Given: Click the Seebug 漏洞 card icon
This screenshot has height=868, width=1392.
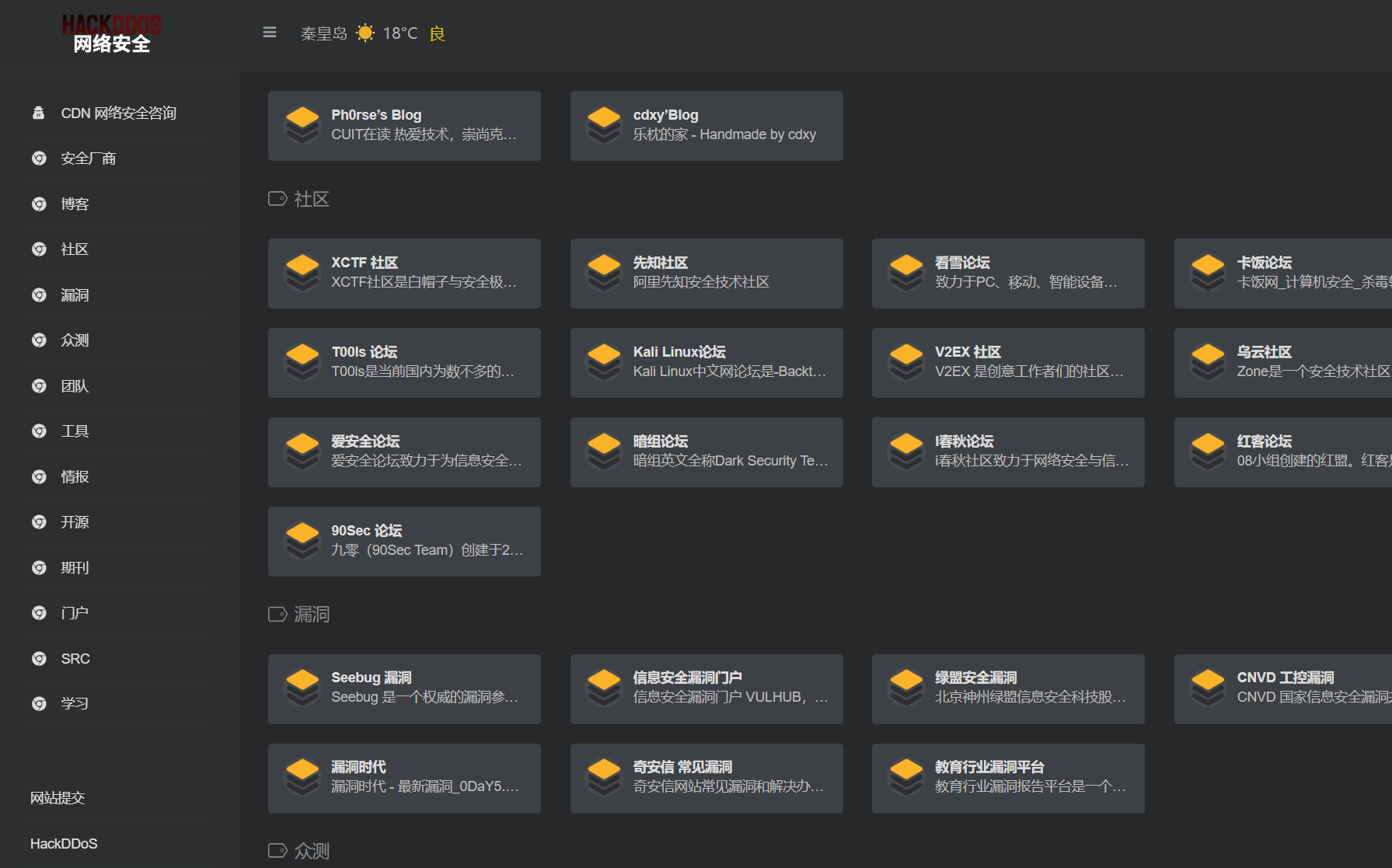Looking at the screenshot, I should (302, 689).
